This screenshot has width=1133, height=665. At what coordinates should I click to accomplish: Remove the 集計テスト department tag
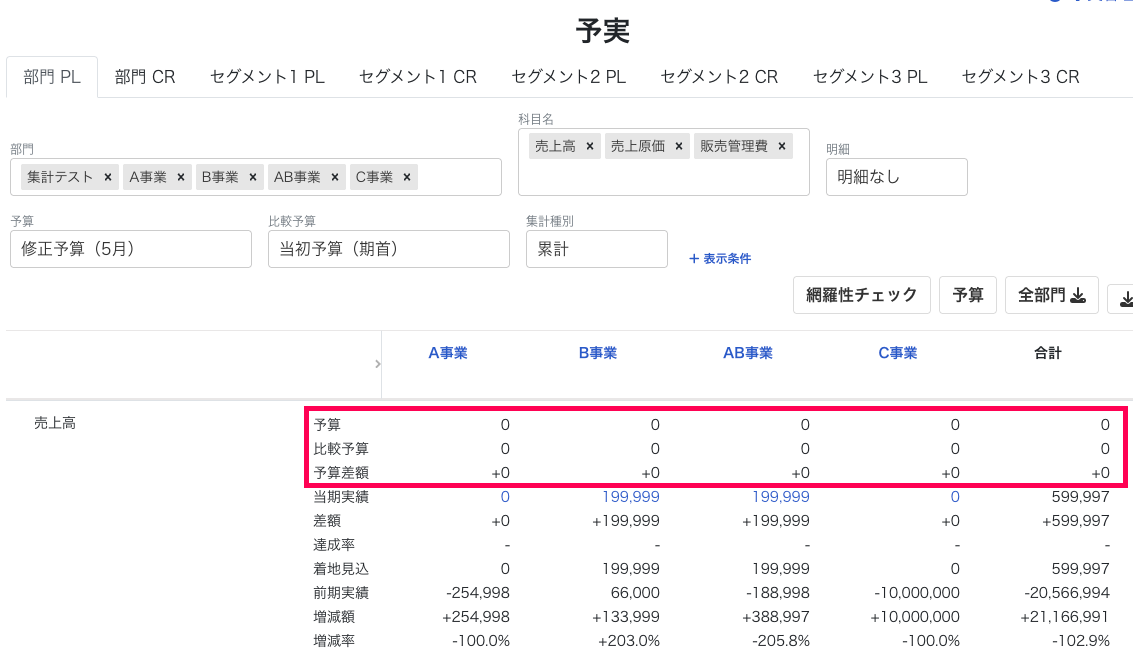(108, 177)
